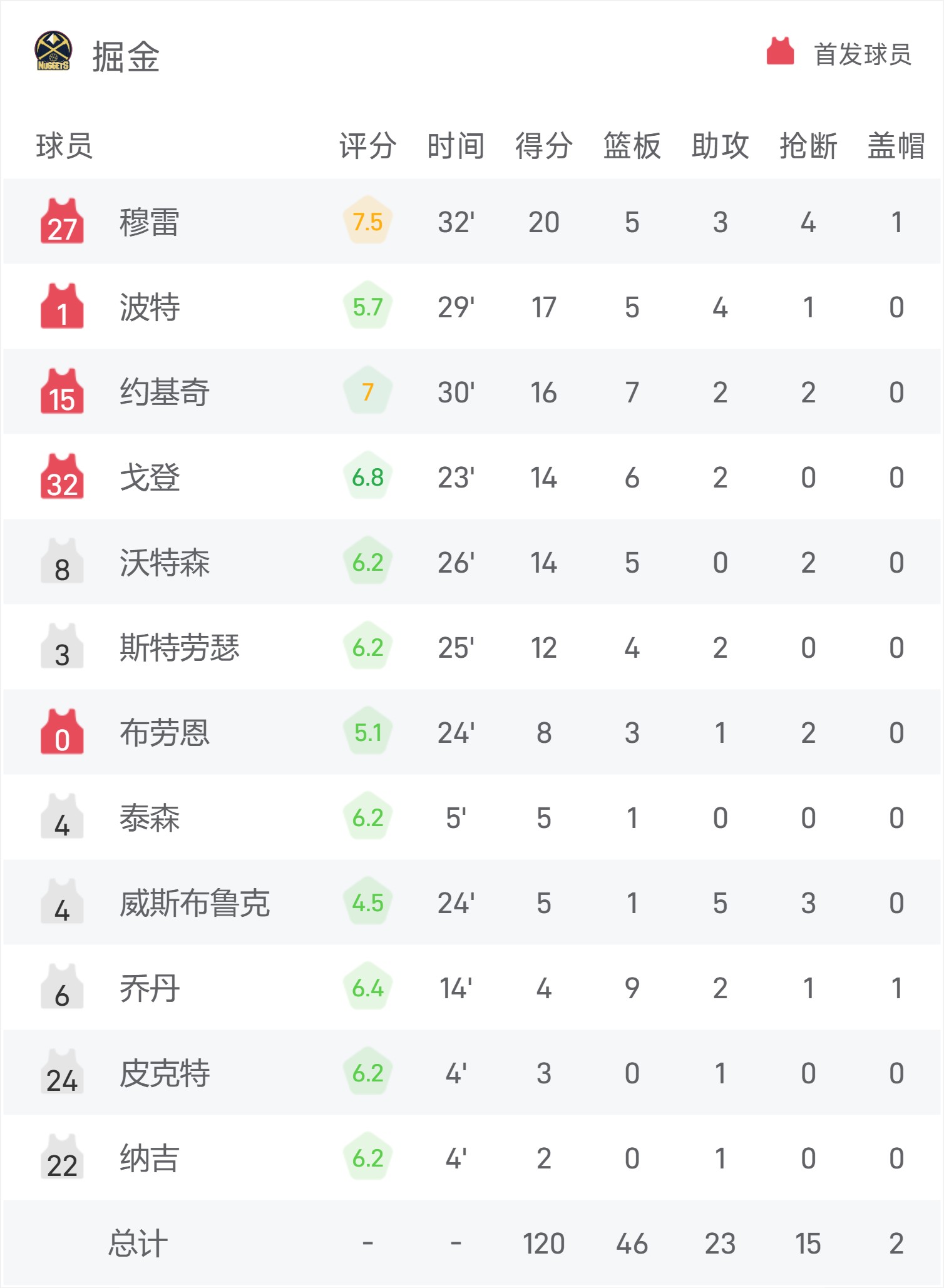Tap the red starter jersey legend icon
The image size is (944, 1288).
[780, 51]
